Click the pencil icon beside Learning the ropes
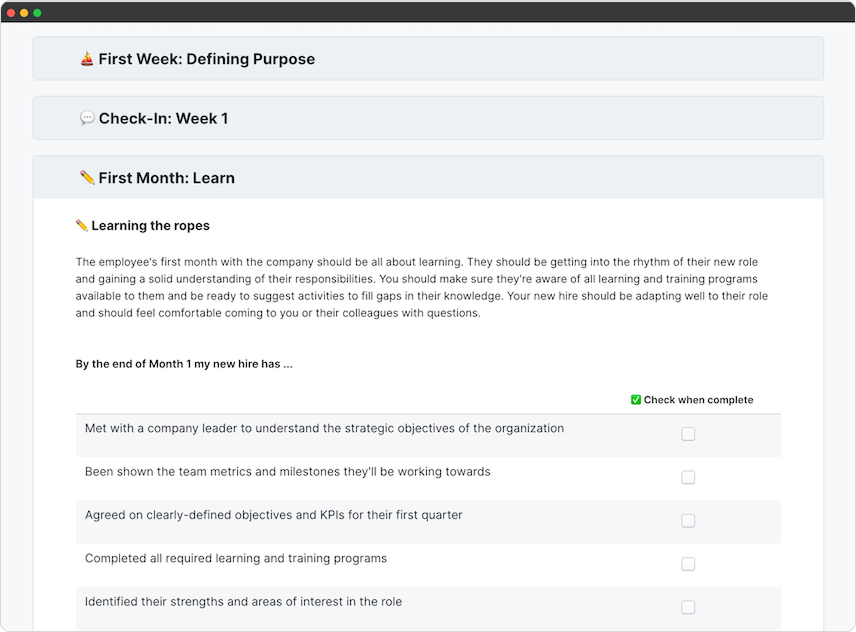This screenshot has height=632, width=856. [82, 226]
